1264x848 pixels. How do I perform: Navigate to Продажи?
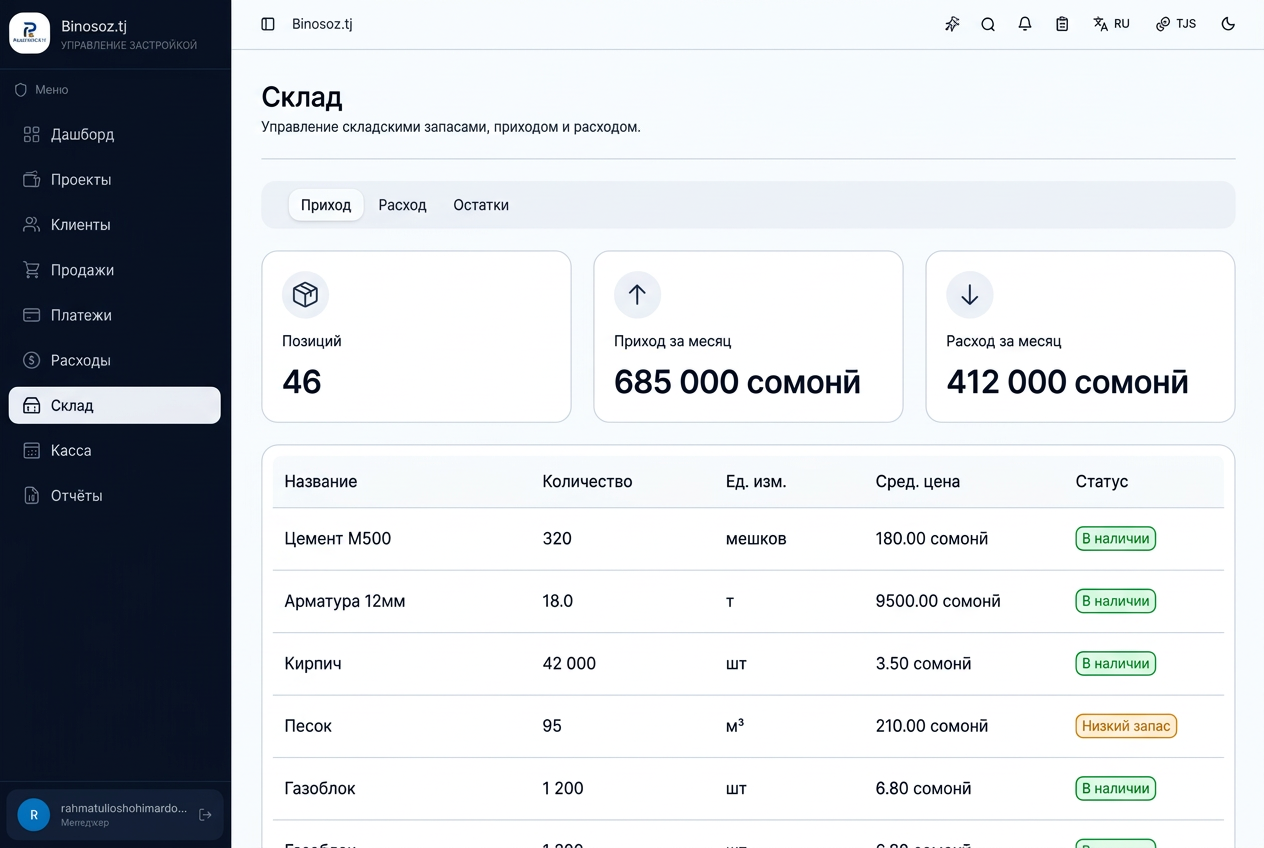click(x=115, y=270)
